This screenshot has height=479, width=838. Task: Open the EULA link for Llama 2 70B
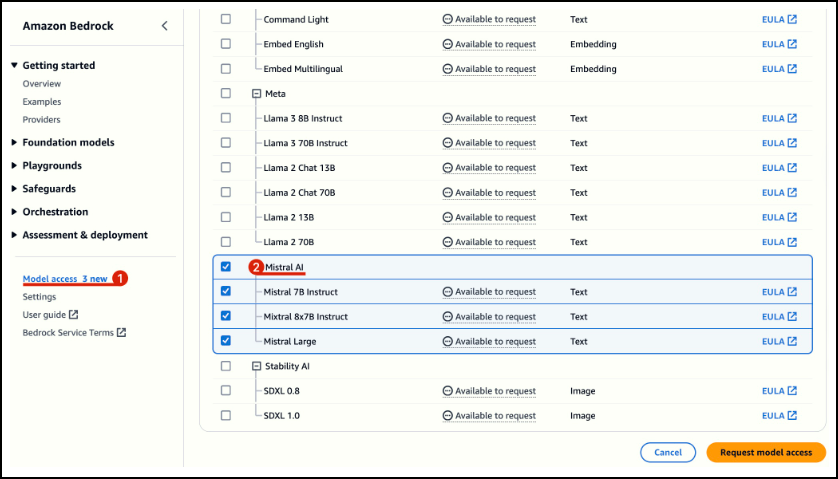click(779, 242)
